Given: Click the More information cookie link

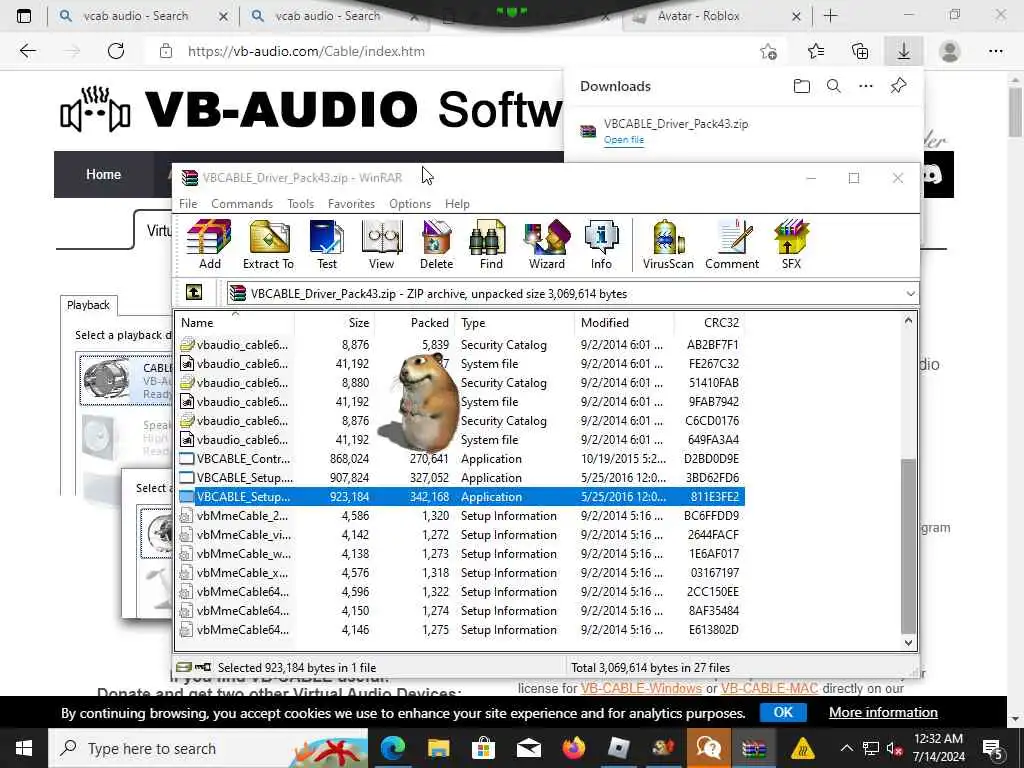Looking at the screenshot, I should click(x=883, y=712).
